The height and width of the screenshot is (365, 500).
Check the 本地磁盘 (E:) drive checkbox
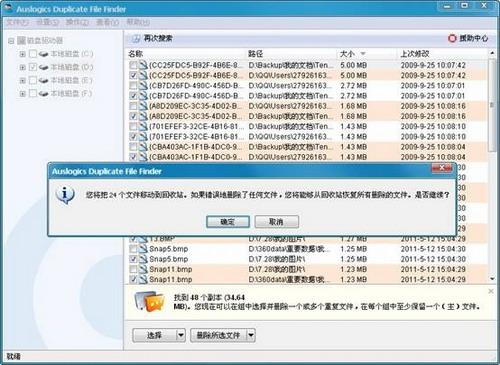point(33,80)
